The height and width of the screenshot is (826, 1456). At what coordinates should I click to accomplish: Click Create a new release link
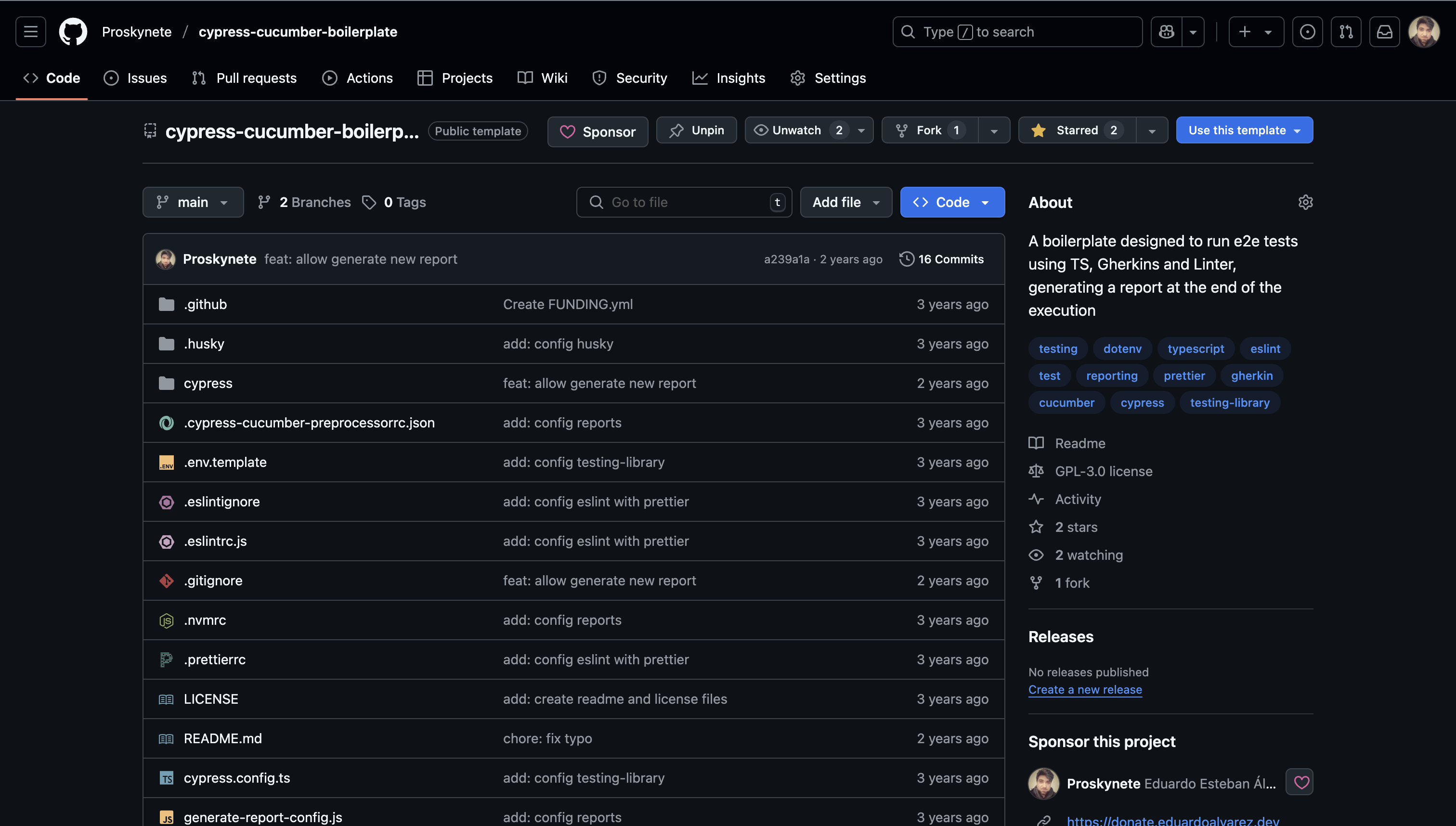coord(1085,689)
